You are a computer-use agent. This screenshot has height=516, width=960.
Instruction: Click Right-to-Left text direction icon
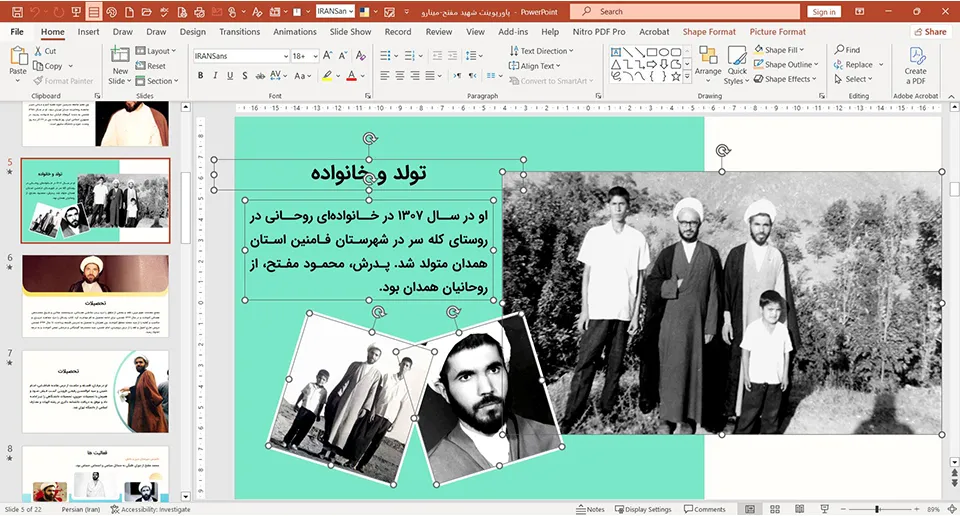point(472,75)
